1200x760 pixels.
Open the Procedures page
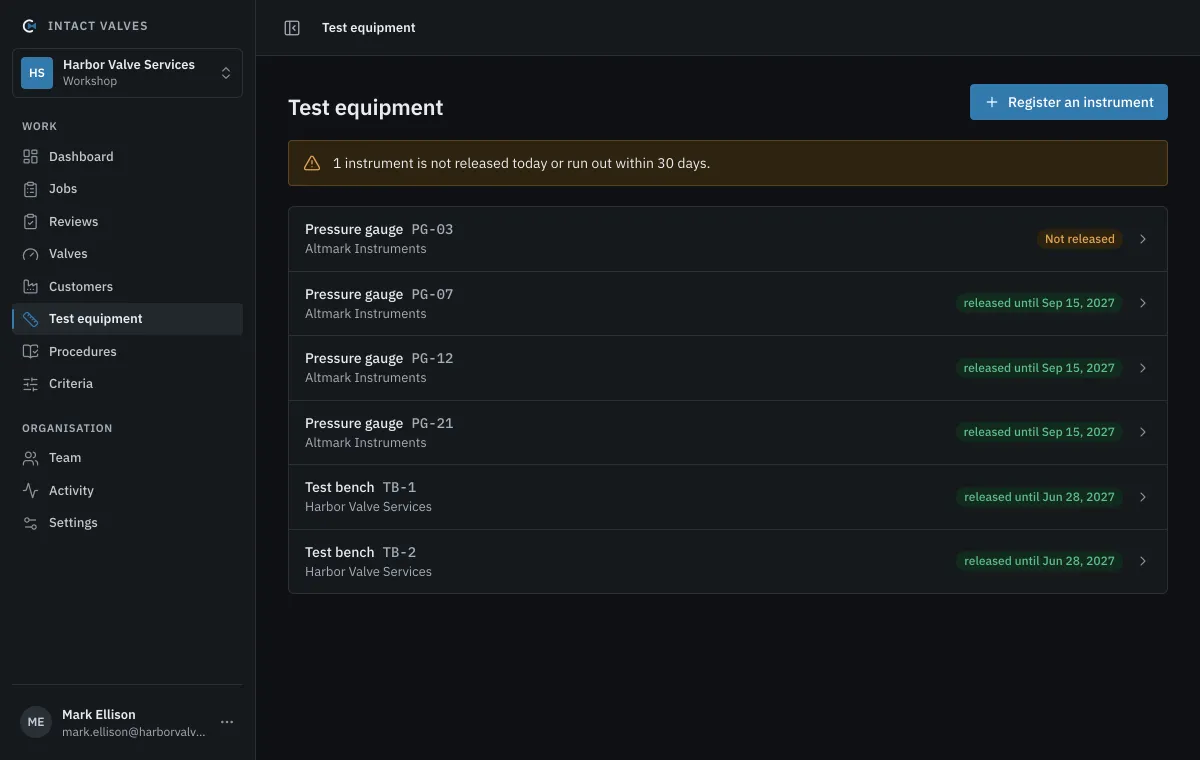(127, 352)
